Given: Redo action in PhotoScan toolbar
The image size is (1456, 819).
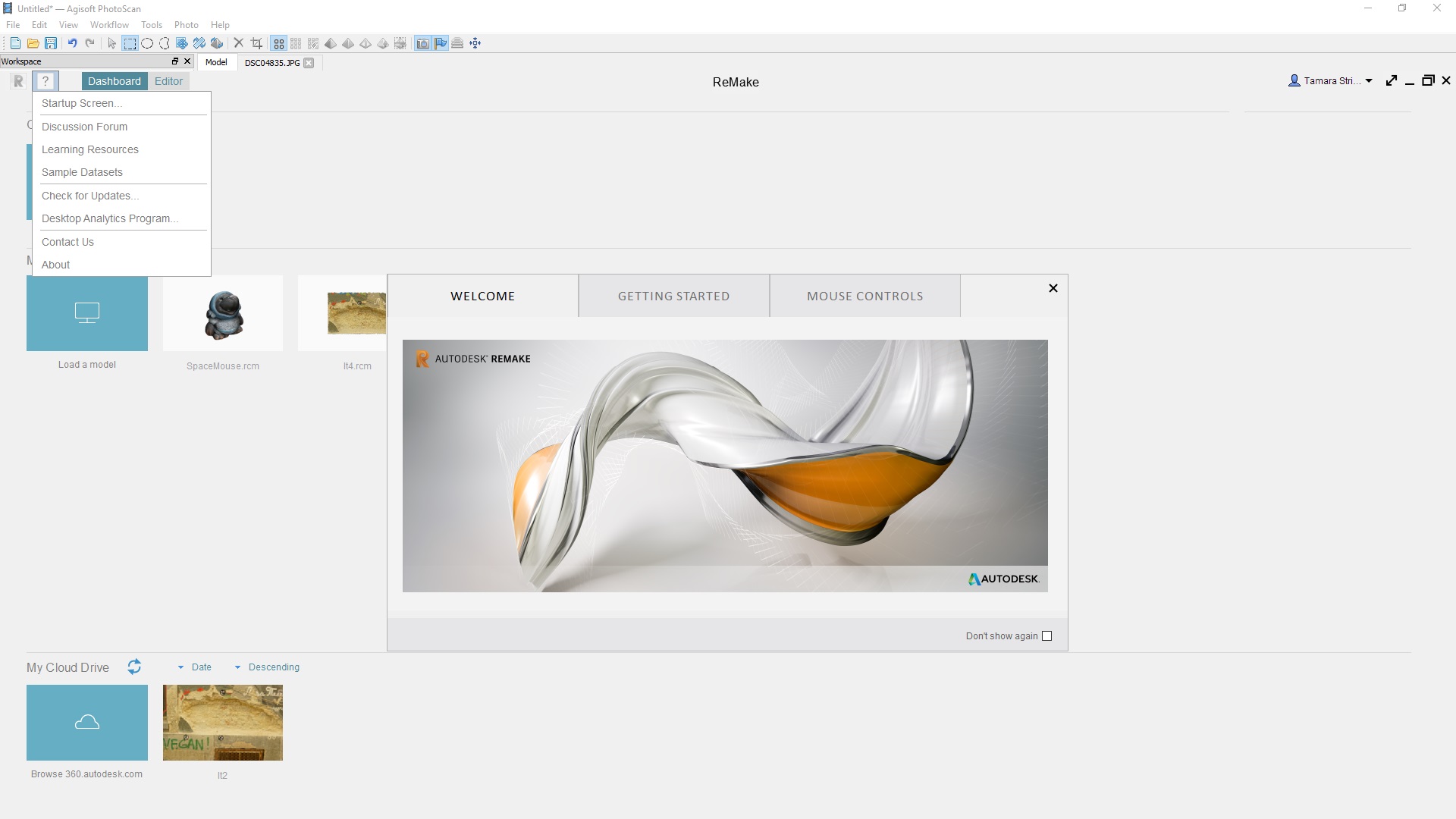Looking at the screenshot, I should click(90, 43).
